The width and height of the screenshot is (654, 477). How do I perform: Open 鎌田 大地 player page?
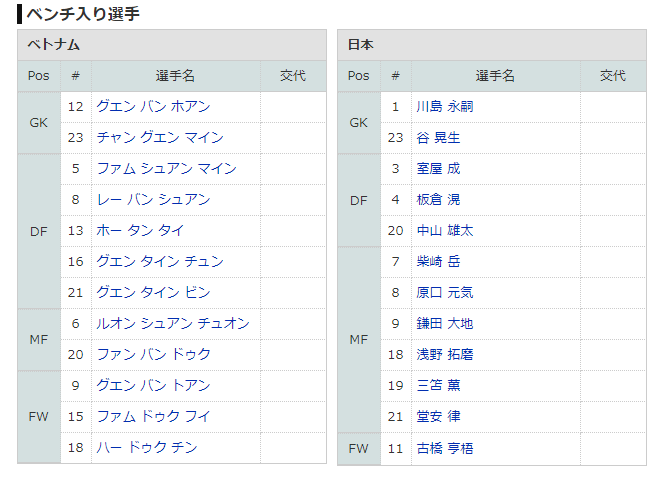pos(444,323)
